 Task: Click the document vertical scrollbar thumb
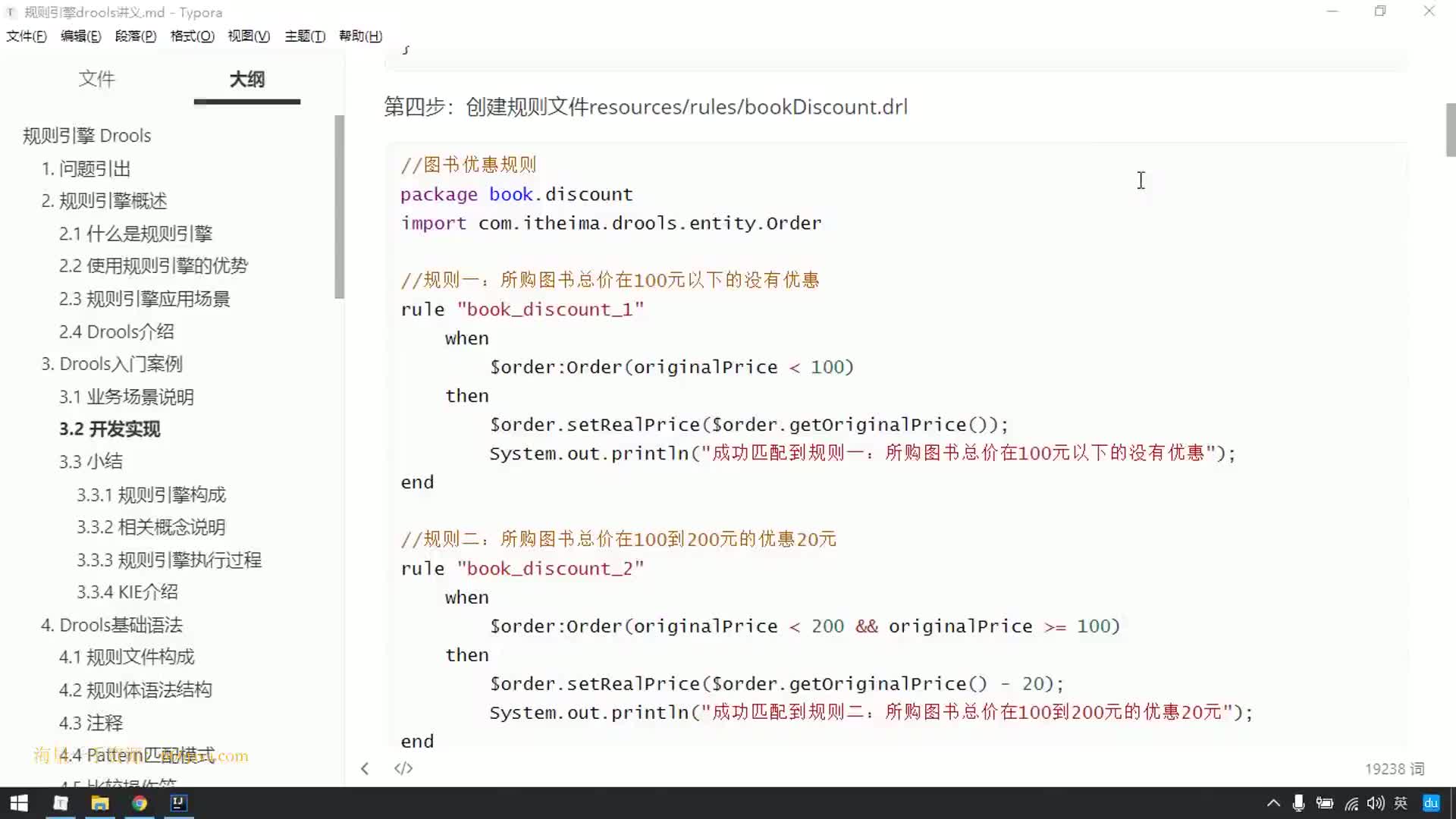(x=1451, y=130)
